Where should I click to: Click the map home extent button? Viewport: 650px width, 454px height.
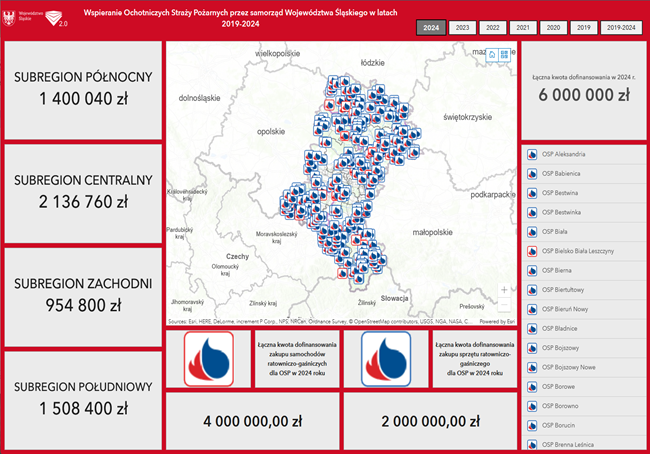click(491, 55)
